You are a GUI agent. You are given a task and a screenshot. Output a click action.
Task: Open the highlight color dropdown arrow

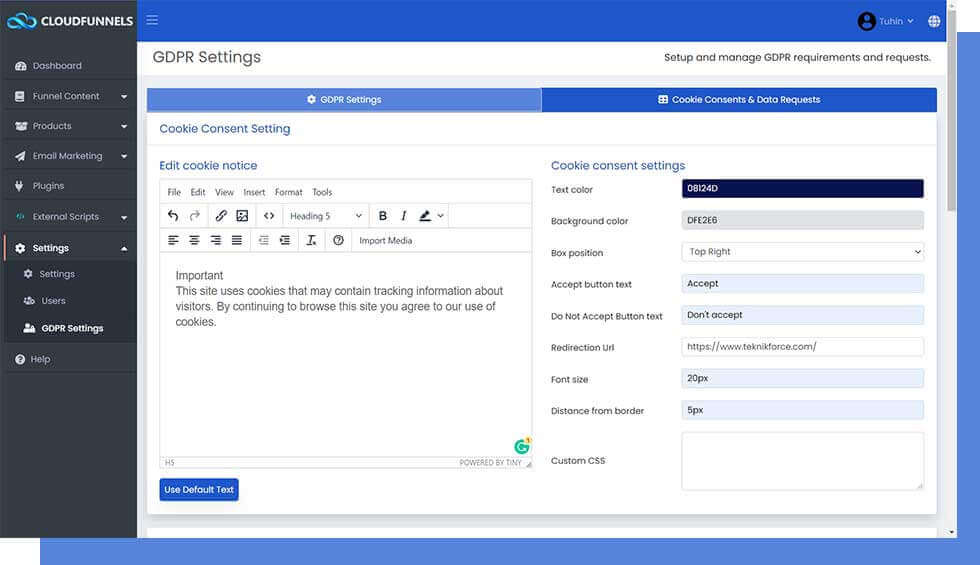click(441, 216)
